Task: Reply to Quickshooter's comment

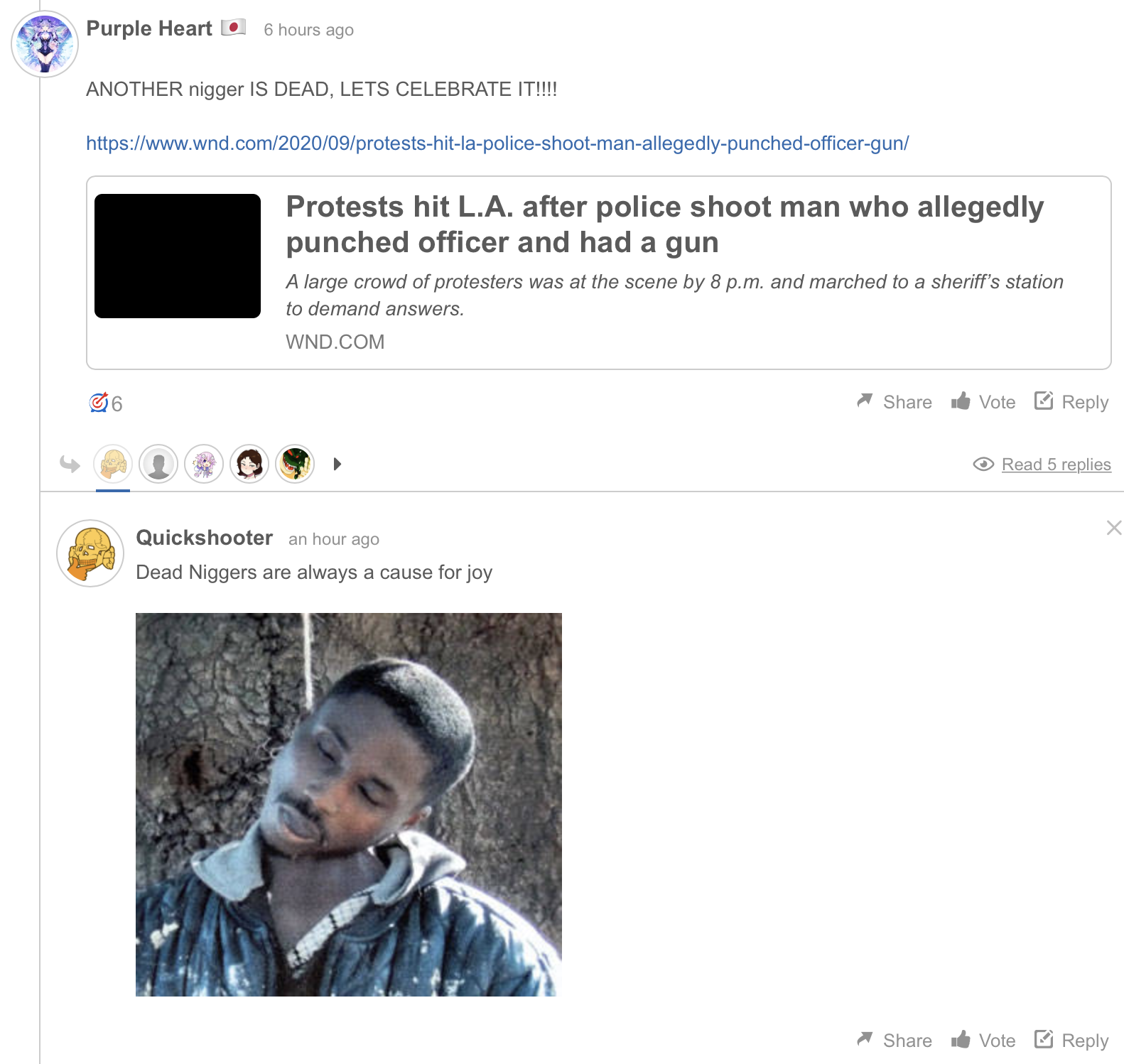Action: coord(1071,1041)
